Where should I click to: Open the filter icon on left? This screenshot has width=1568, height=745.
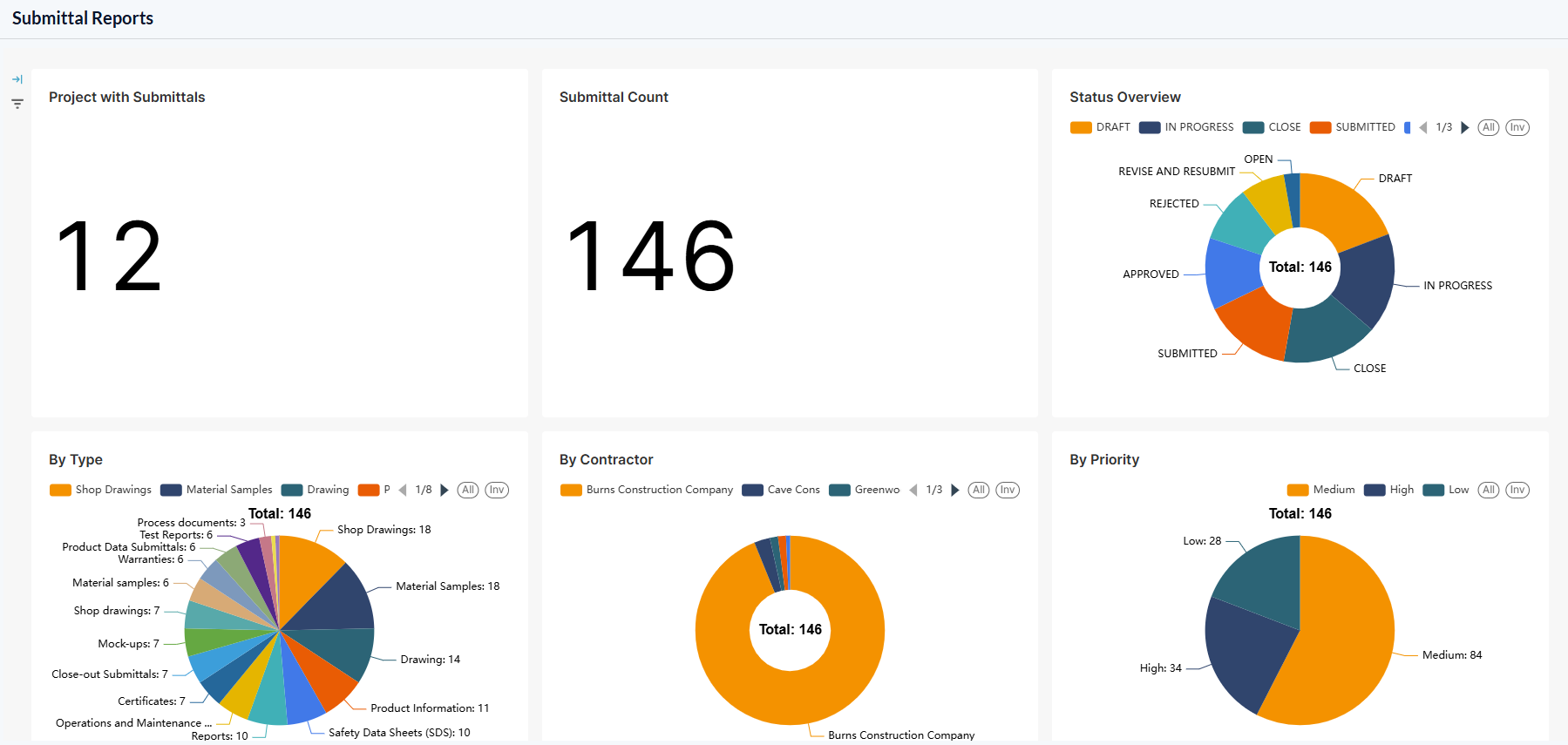[x=17, y=104]
